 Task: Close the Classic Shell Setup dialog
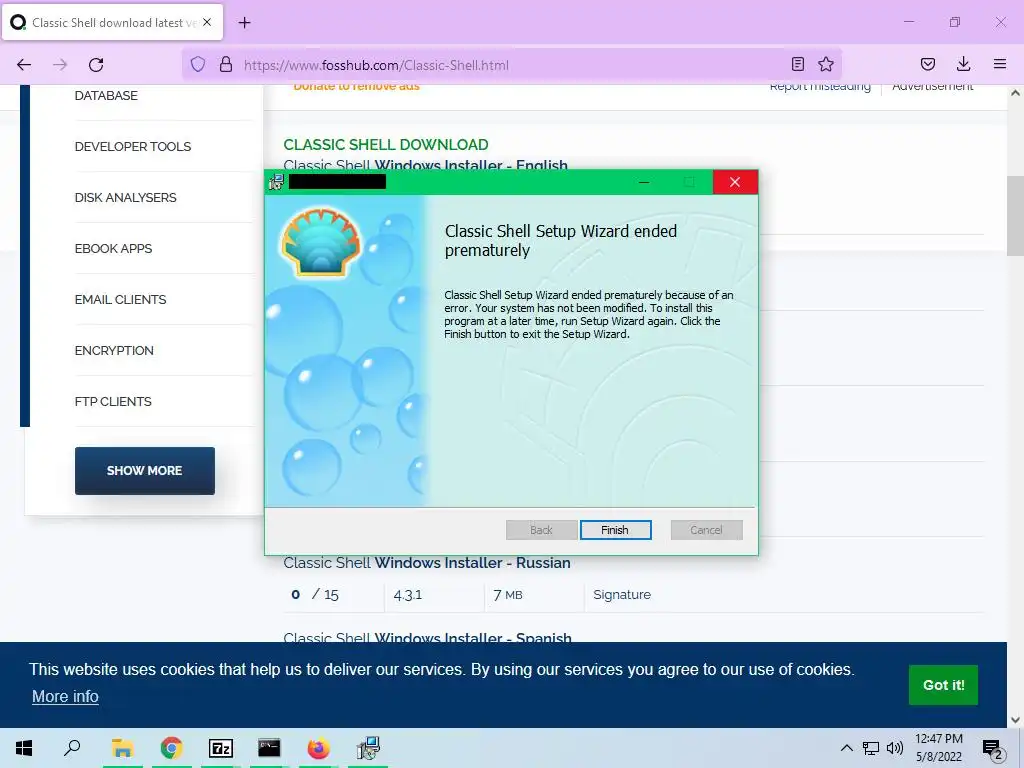[735, 182]
